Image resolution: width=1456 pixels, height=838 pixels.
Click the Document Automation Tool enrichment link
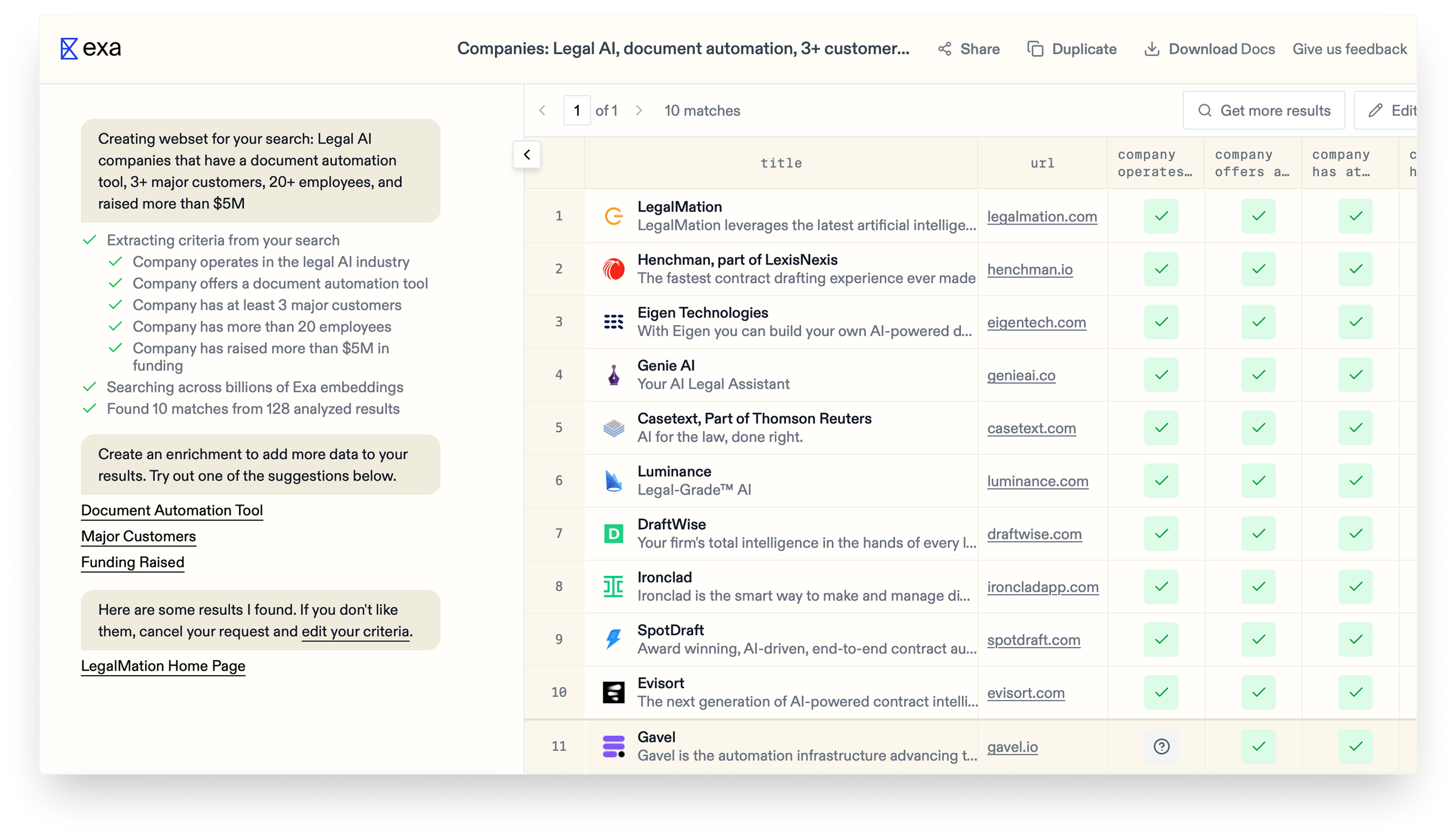click(172, 511)
